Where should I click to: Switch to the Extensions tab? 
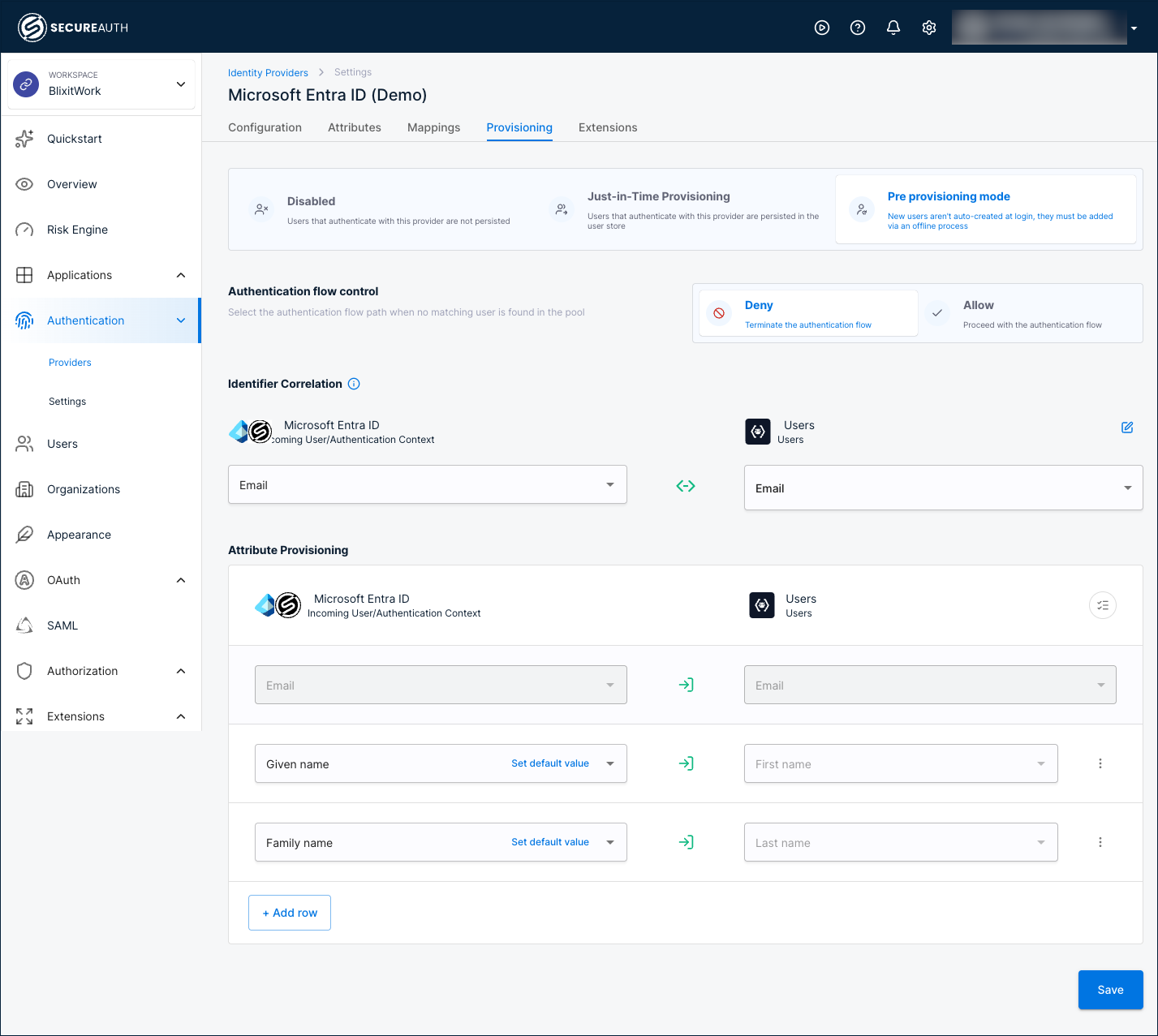tap(608, 127)
